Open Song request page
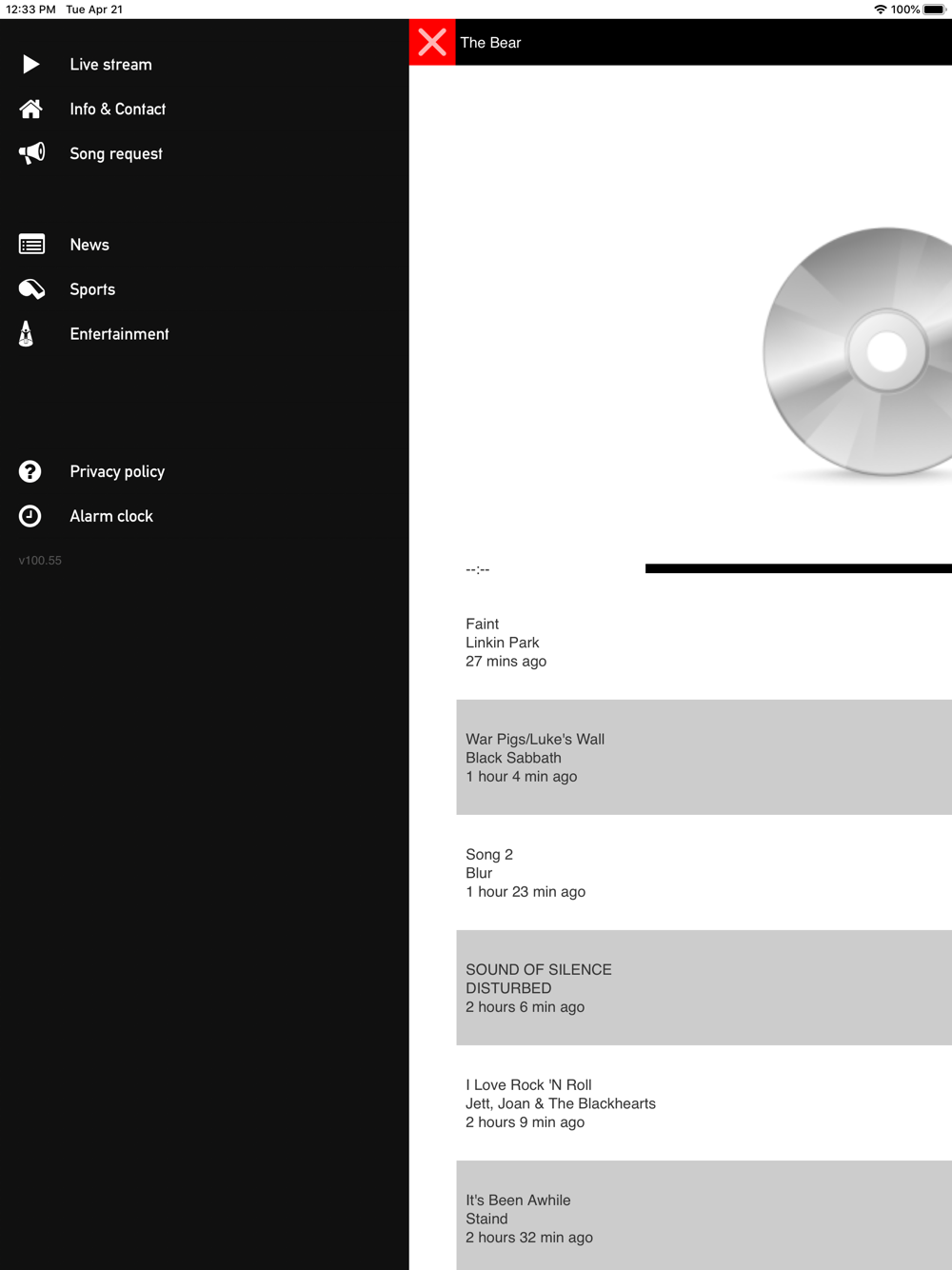The image size is (952, 1270). coord(205,153)
